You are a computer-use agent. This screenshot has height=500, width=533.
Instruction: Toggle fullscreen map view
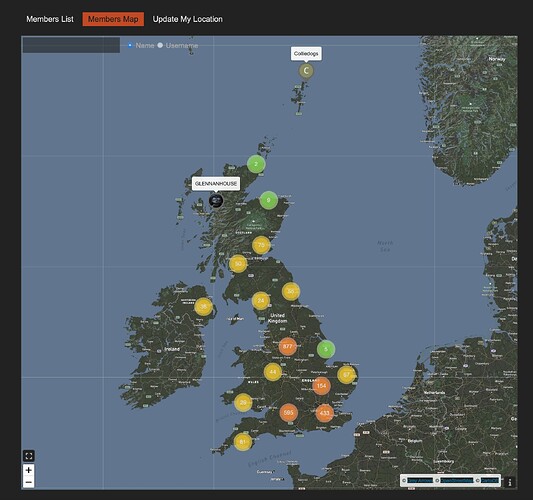29,455
